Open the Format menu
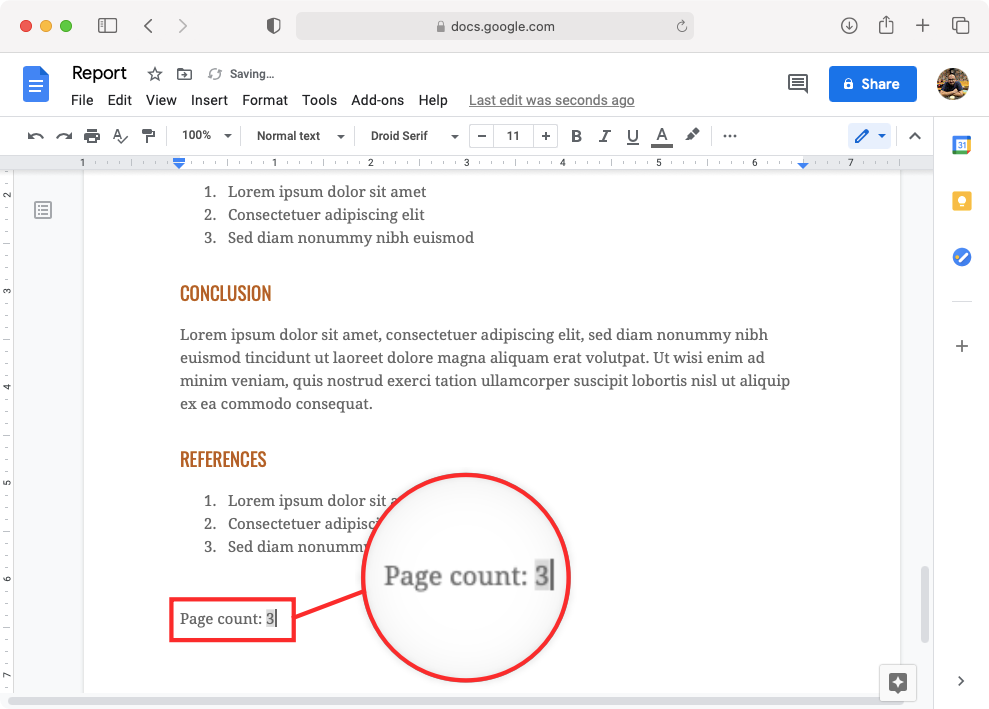 click(x=264, y=100)
